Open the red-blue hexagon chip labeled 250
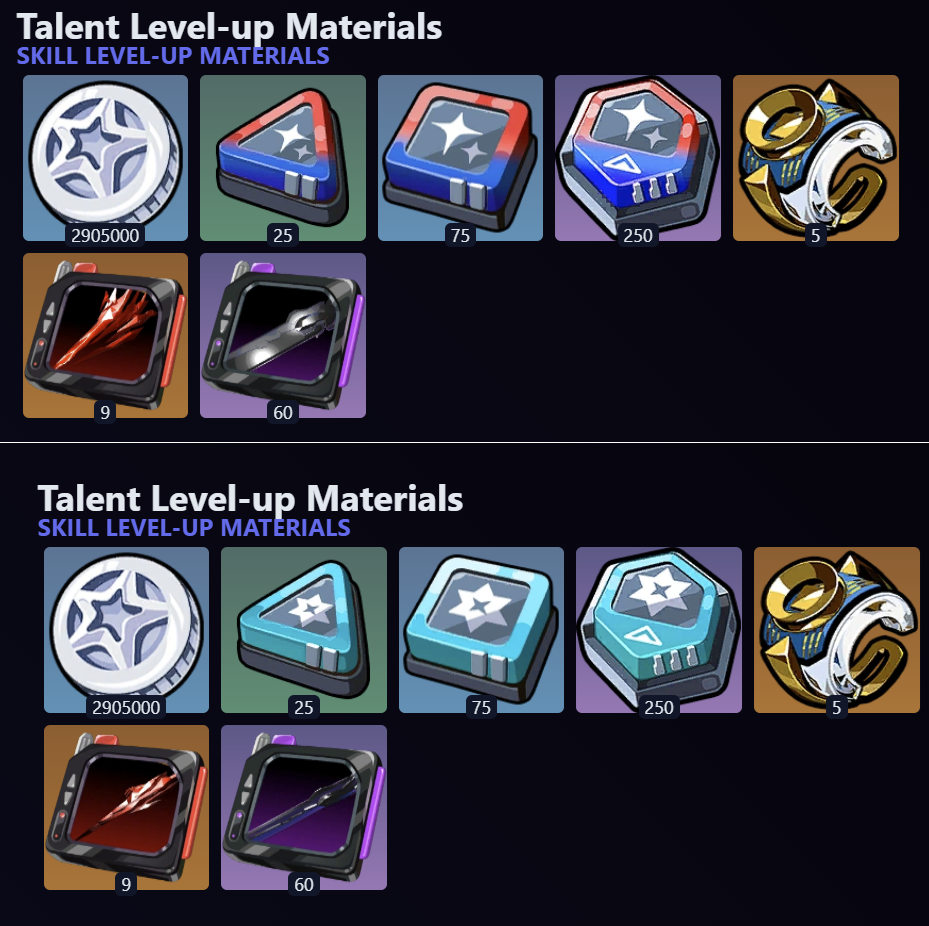This screenshot has width=929, height=926. tap(638, 158)
